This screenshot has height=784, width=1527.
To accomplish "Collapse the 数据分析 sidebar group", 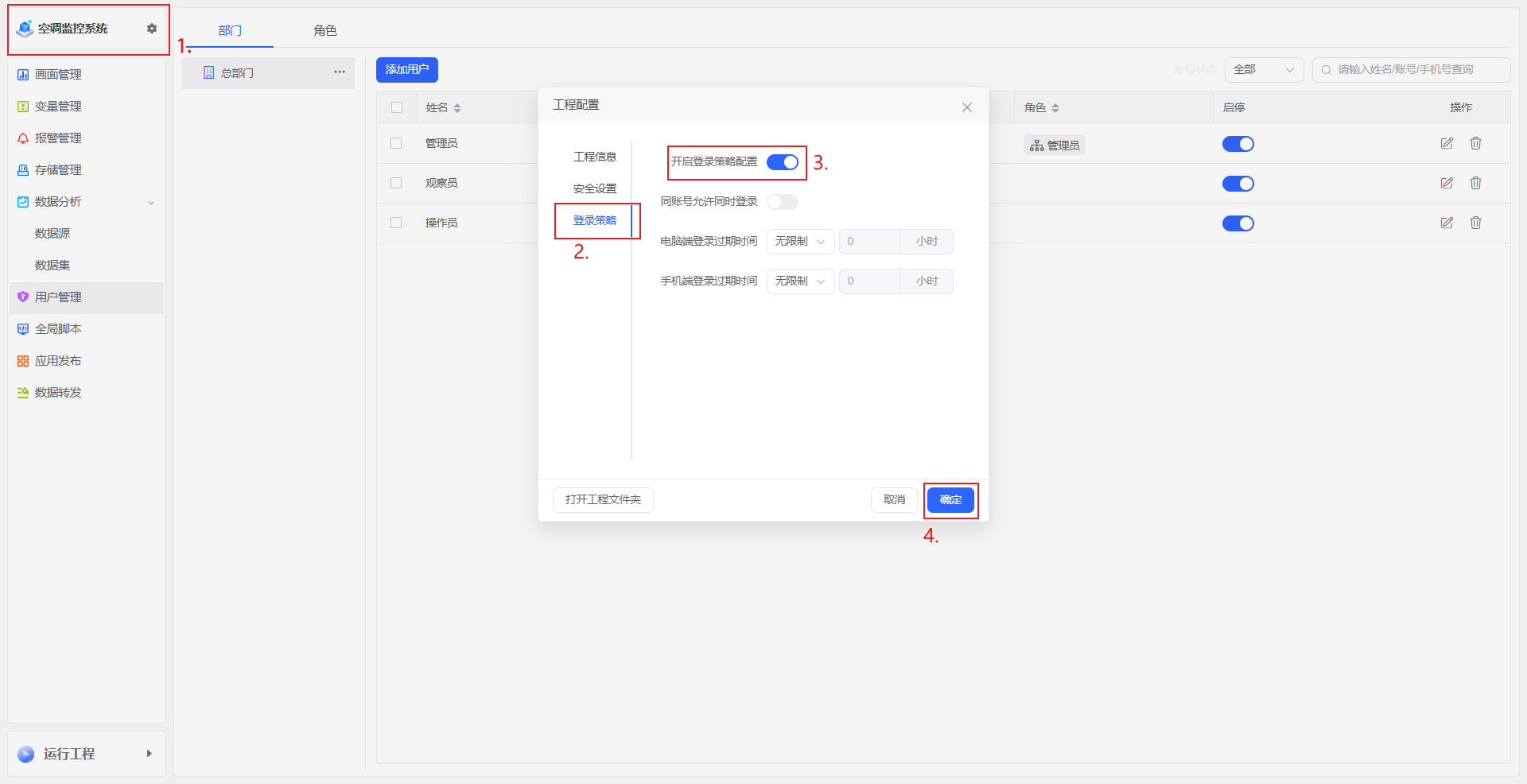I will (x=151, y=203).
